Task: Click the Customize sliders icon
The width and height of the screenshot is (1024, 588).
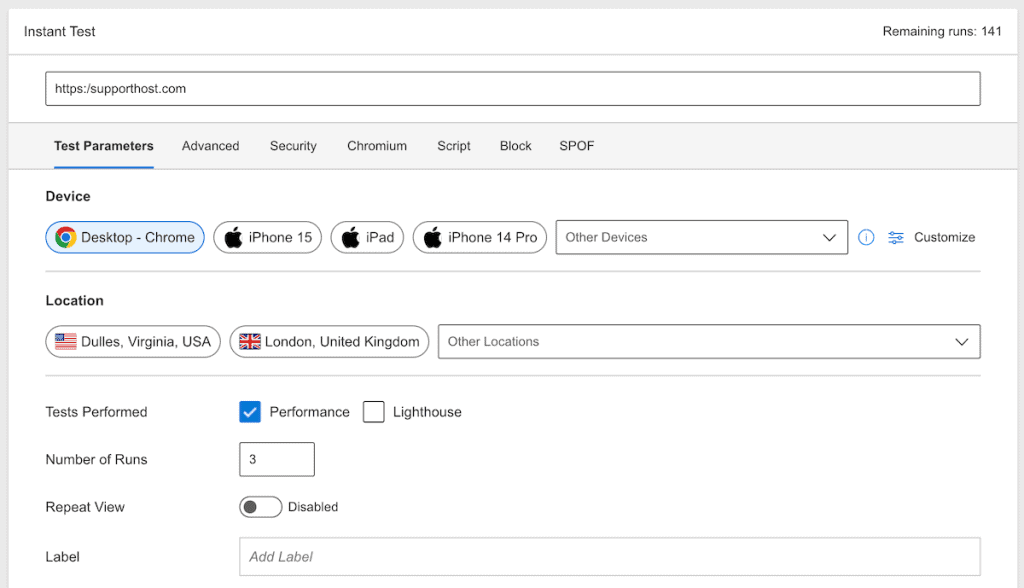Action: pyautogui.click(x=896, y=238)
